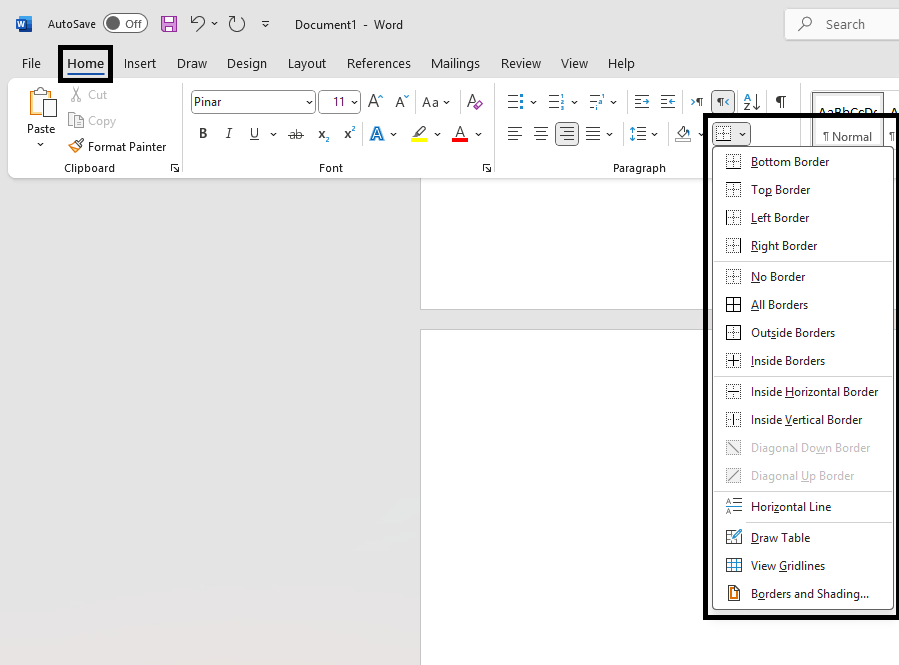Toggle Show/Hide paragraph marks
This screenshot has height=665, width=899.
point(781,102)
